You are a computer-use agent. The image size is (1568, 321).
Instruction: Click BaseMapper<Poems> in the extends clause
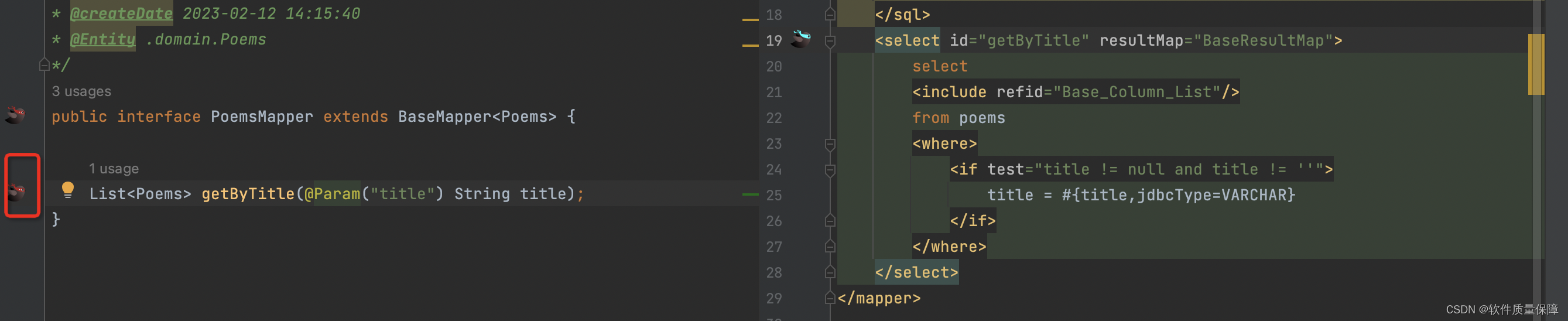[x=477, y=117]
